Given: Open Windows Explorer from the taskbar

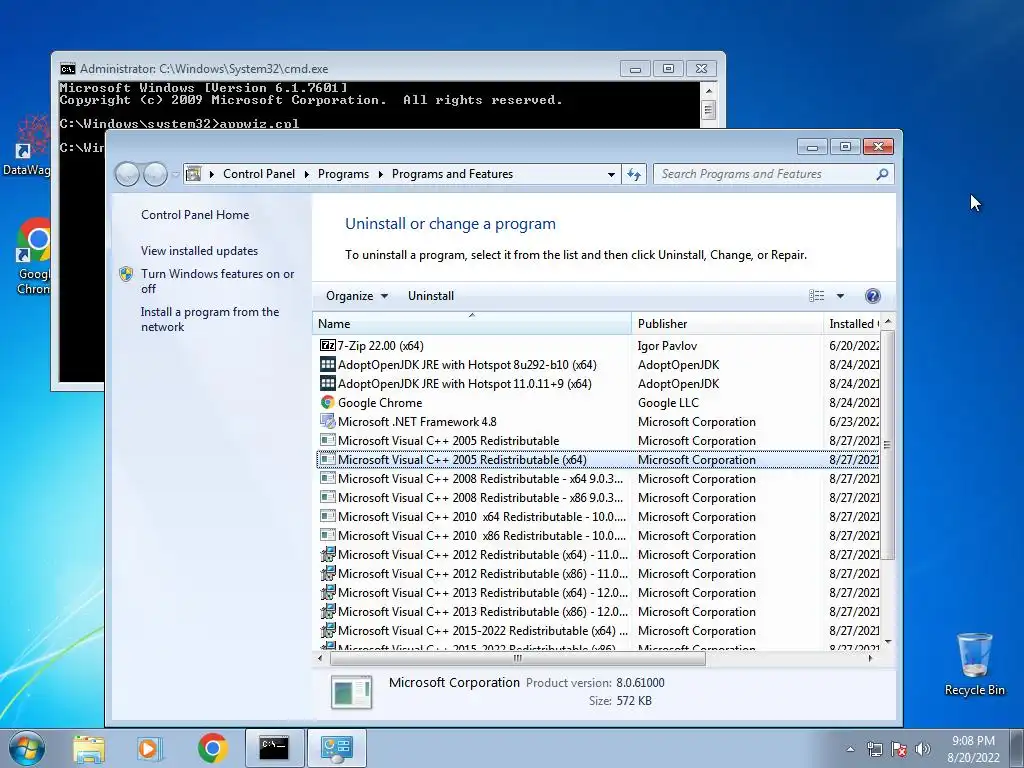Looking at the screenshot, I should click(x=89, y=748).
